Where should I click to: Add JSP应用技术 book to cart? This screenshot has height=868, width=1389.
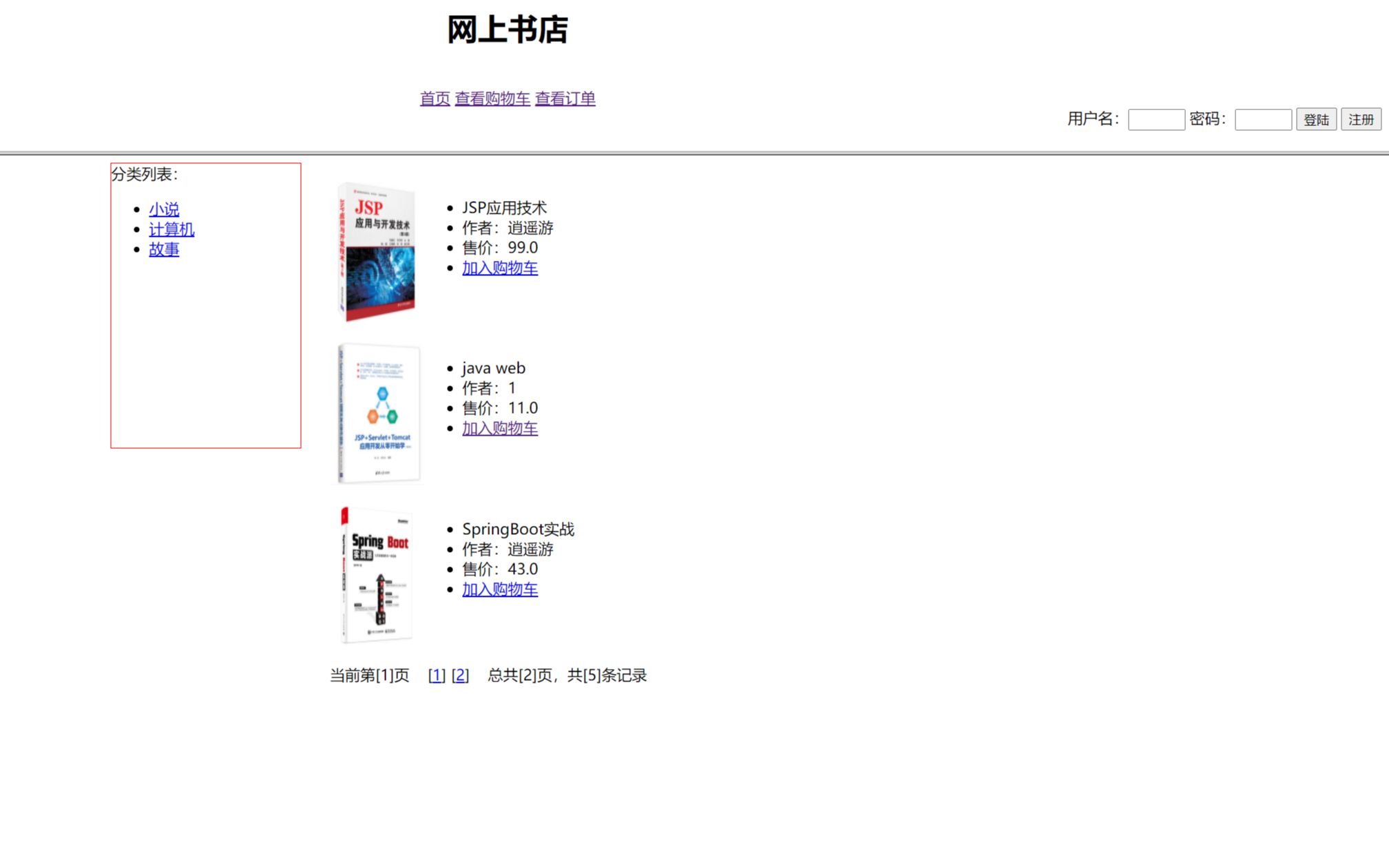click(x=499, y=267)
